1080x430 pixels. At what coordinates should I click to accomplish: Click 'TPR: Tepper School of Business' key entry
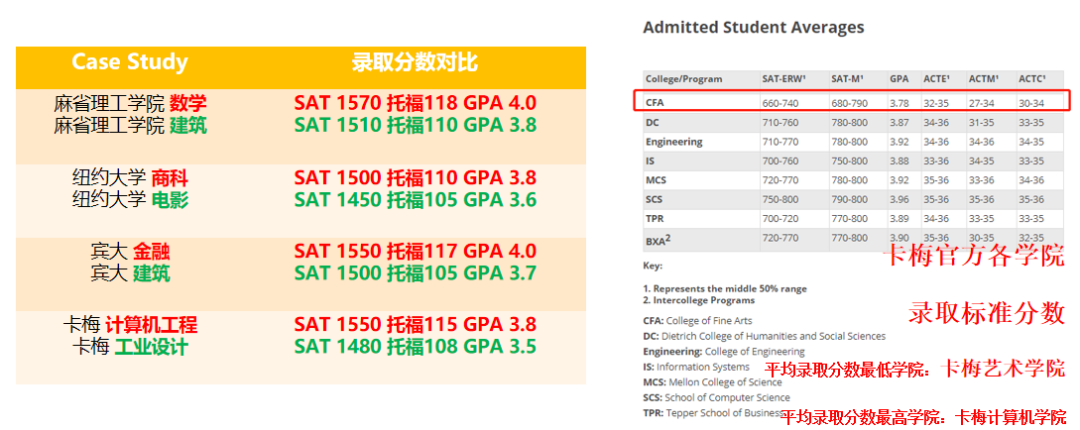click(x=711, y=413)
